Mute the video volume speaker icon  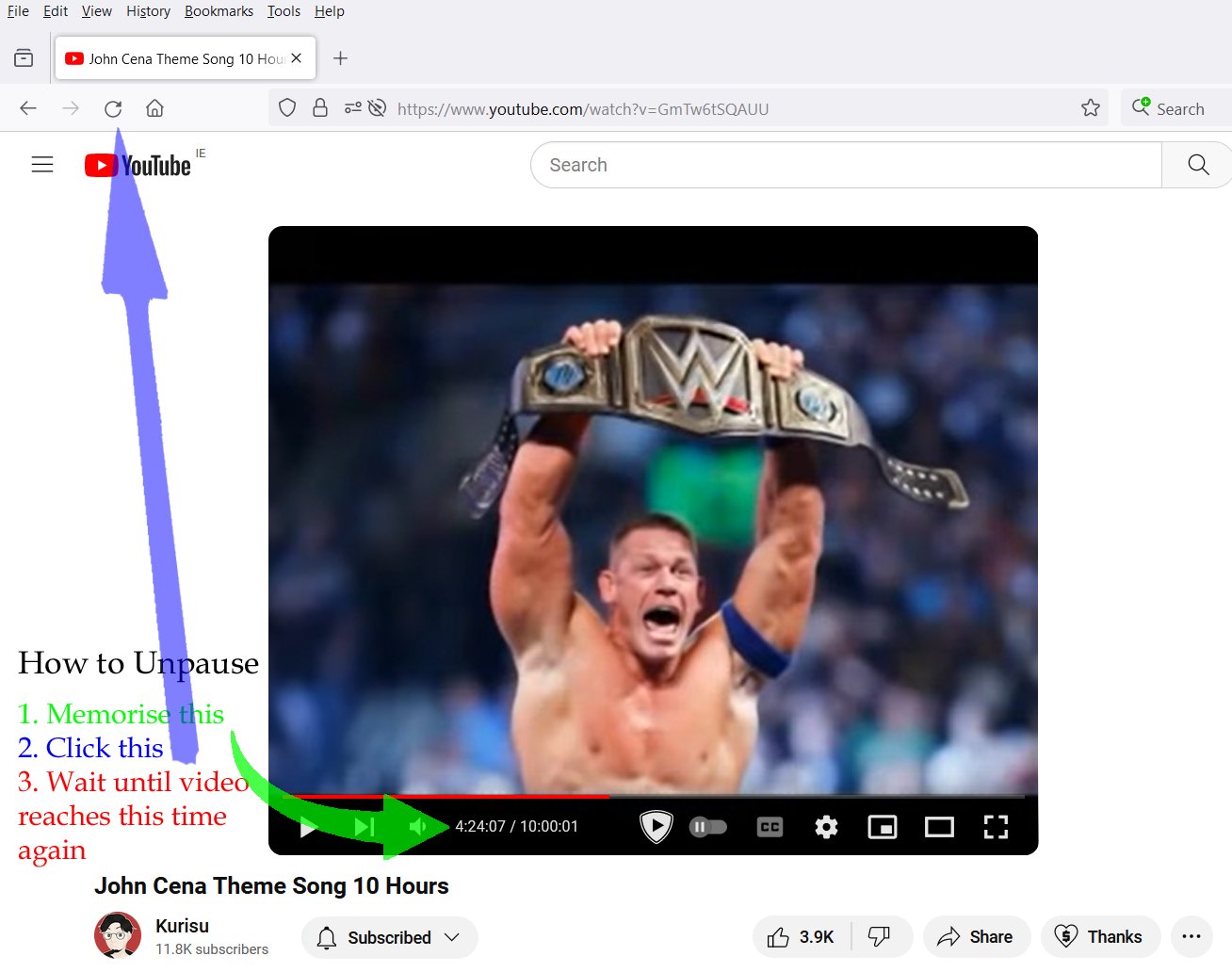[418, 827]
